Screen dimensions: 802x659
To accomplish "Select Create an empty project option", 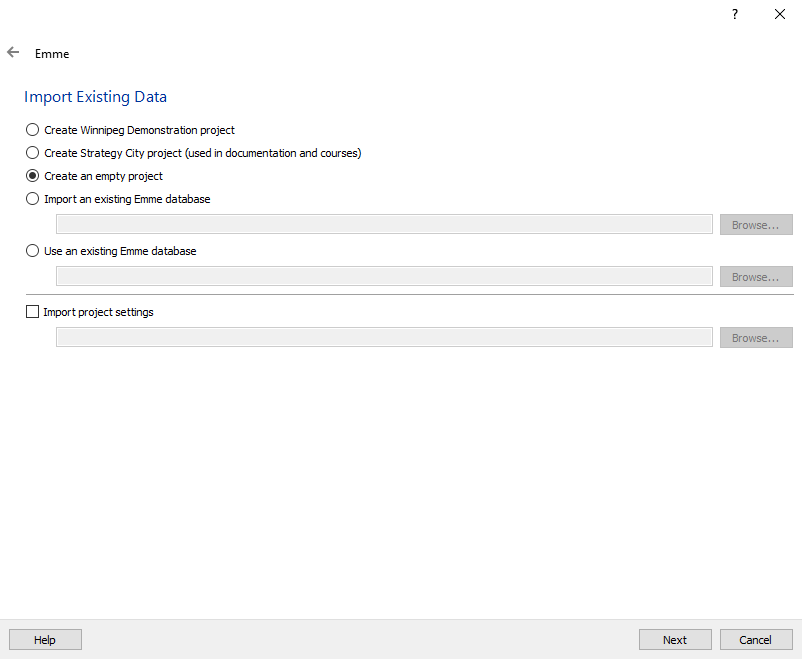I will point(33,176).
